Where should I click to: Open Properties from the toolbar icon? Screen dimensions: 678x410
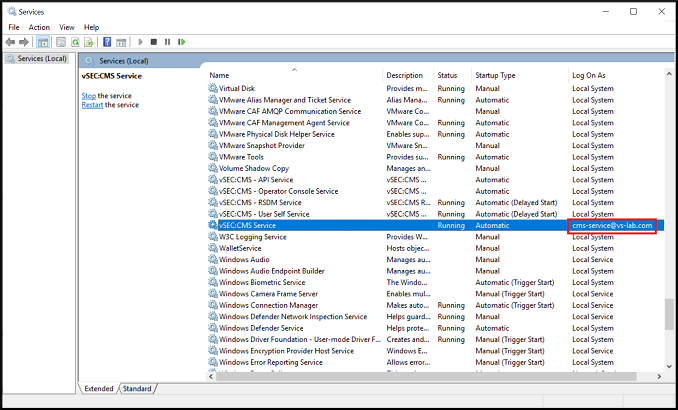point(61,42)
